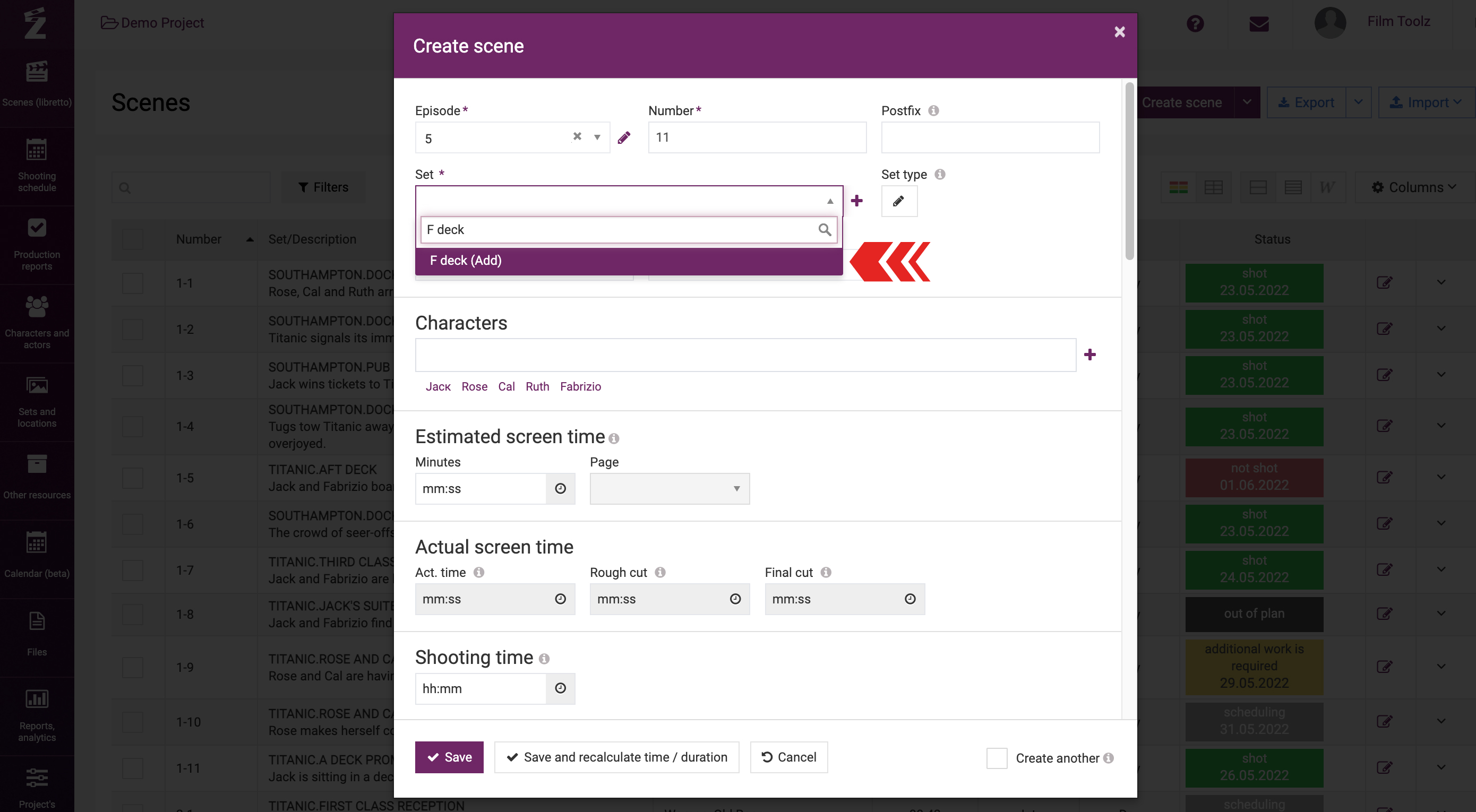
Task: Select checkbox for scene 1-5
Action: click(x=132, y=478)
